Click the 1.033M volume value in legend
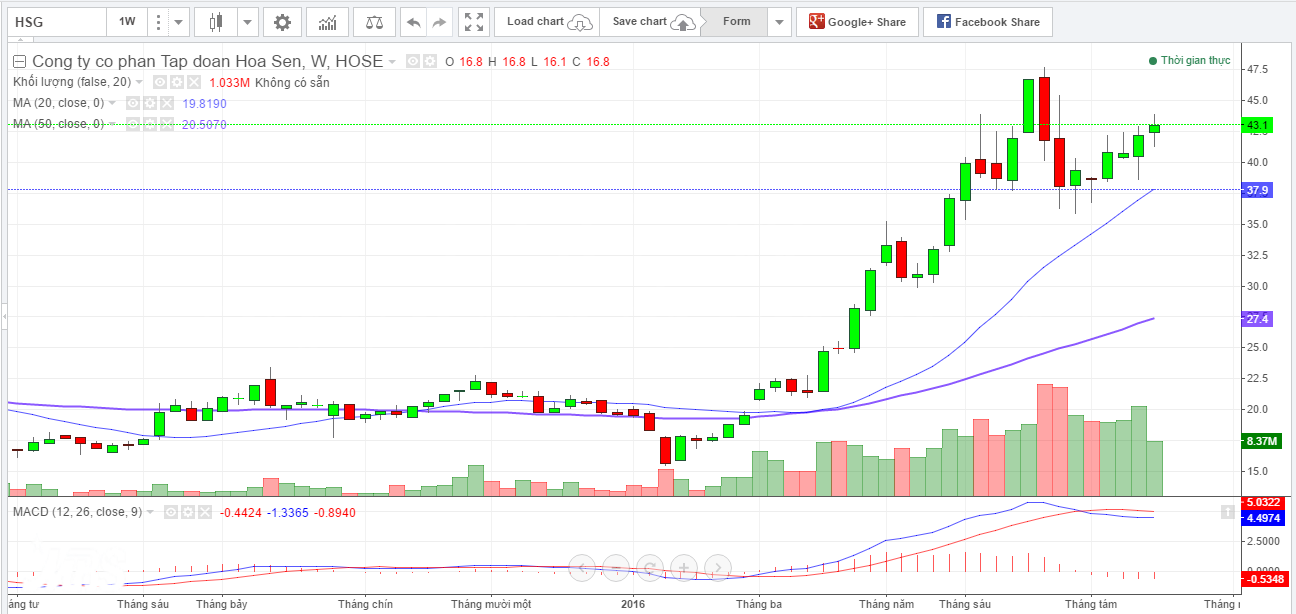The image size is (1296, 614). click(x=228, y=82)
